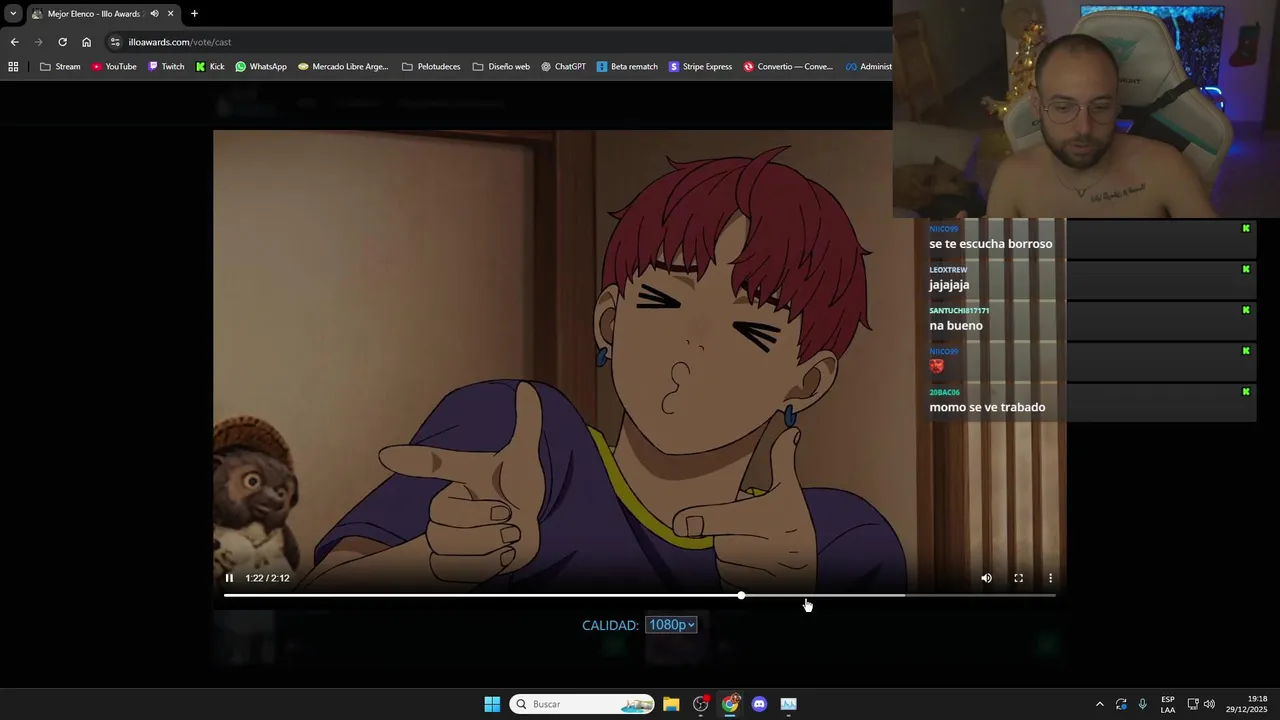Open the Convertio bookmark
The width and height of the screenshot is (1280, 720).
click(x=787, y=67)
